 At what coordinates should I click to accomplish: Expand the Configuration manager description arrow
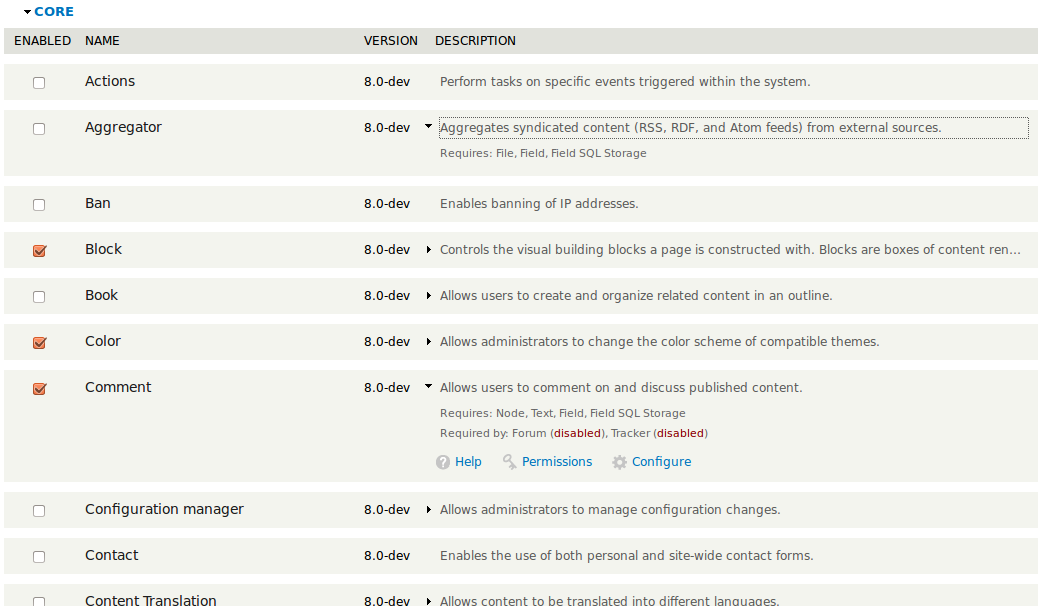pos(429,510)
